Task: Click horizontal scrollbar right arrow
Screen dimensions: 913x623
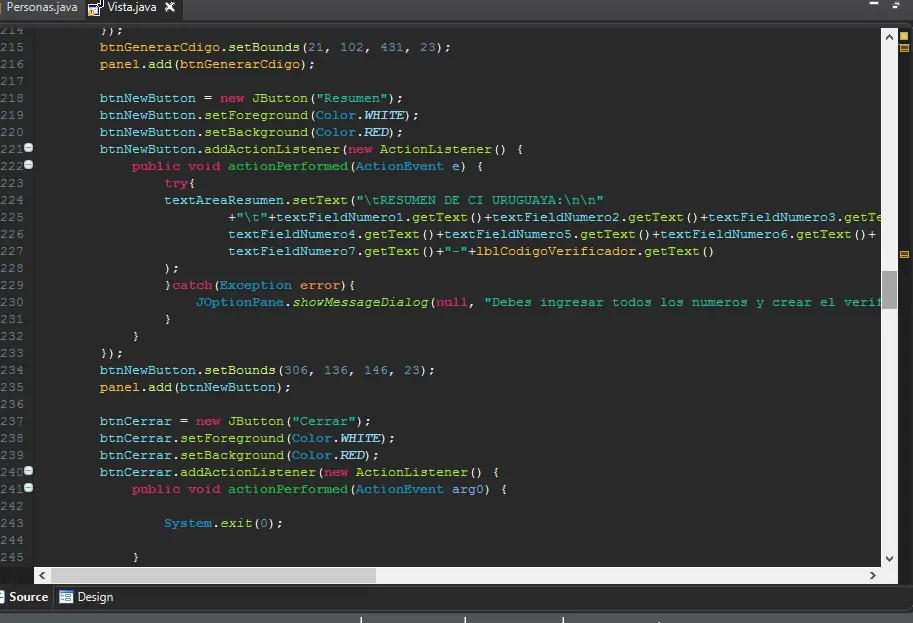Action: (x=872, y=575)
